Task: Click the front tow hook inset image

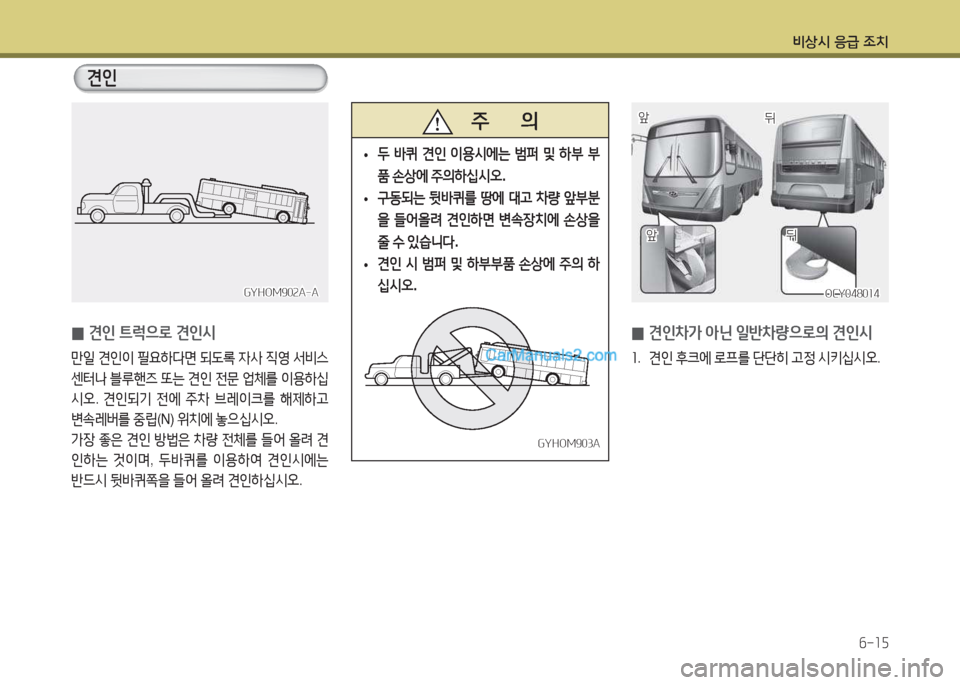Action: click(678, 260)
